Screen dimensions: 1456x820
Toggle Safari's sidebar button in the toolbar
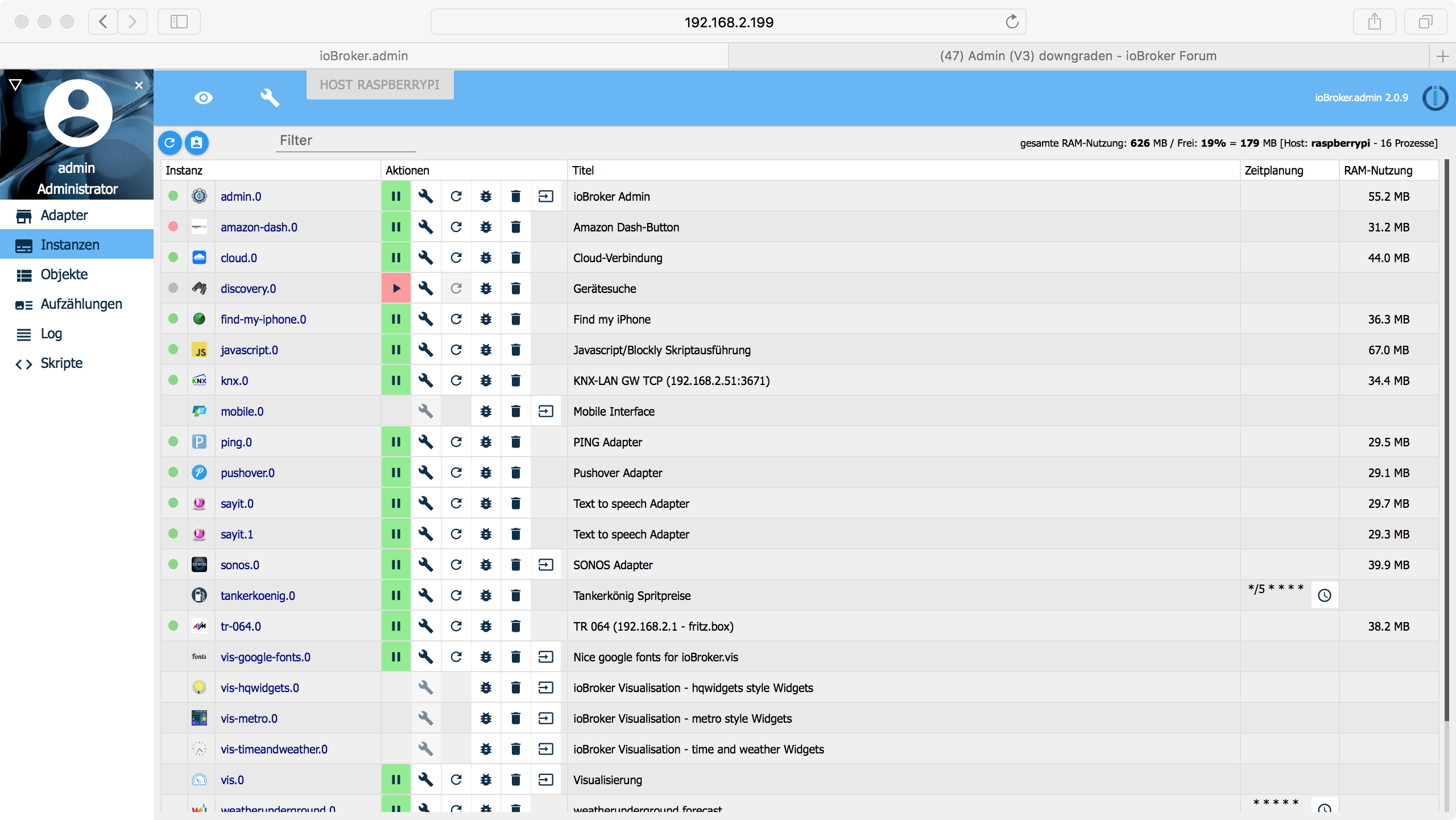(179, 22)
